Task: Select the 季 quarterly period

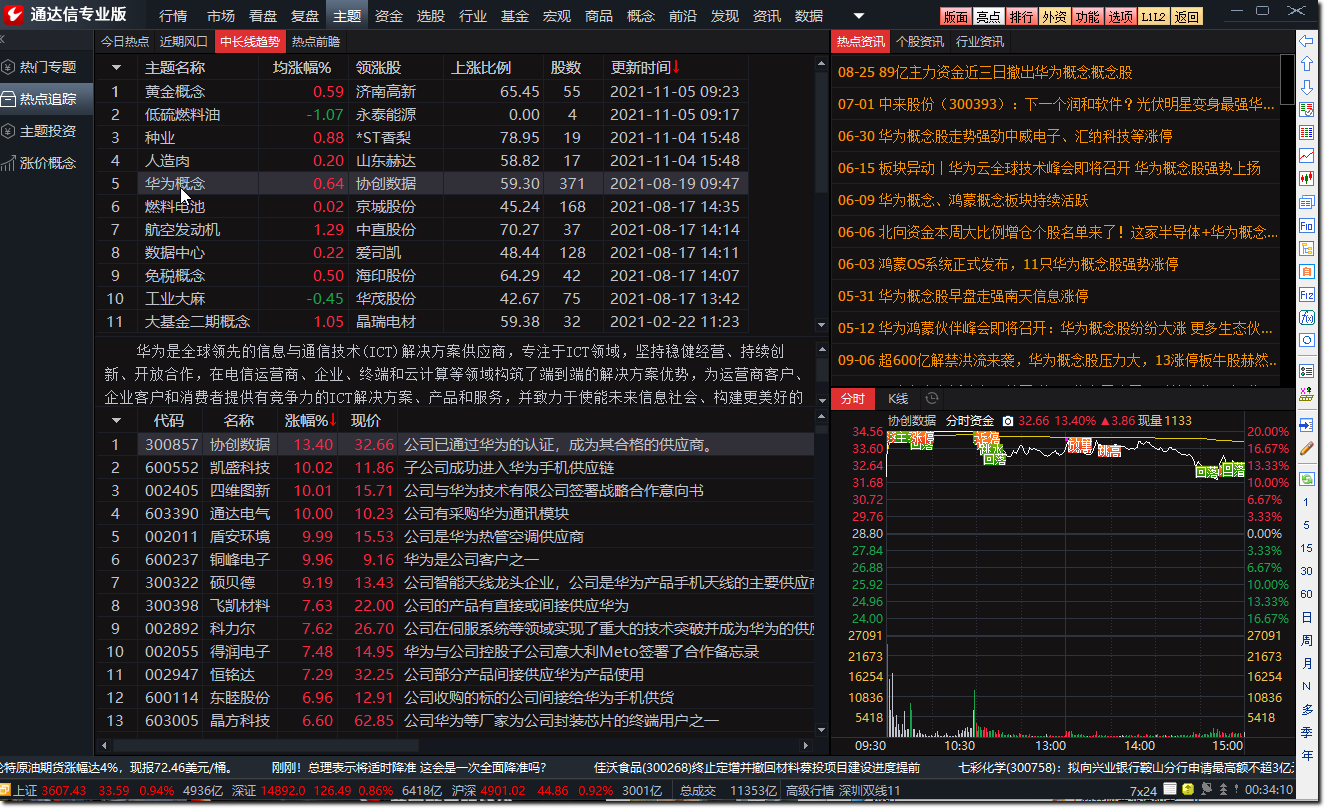Action: pos(1306,733)
